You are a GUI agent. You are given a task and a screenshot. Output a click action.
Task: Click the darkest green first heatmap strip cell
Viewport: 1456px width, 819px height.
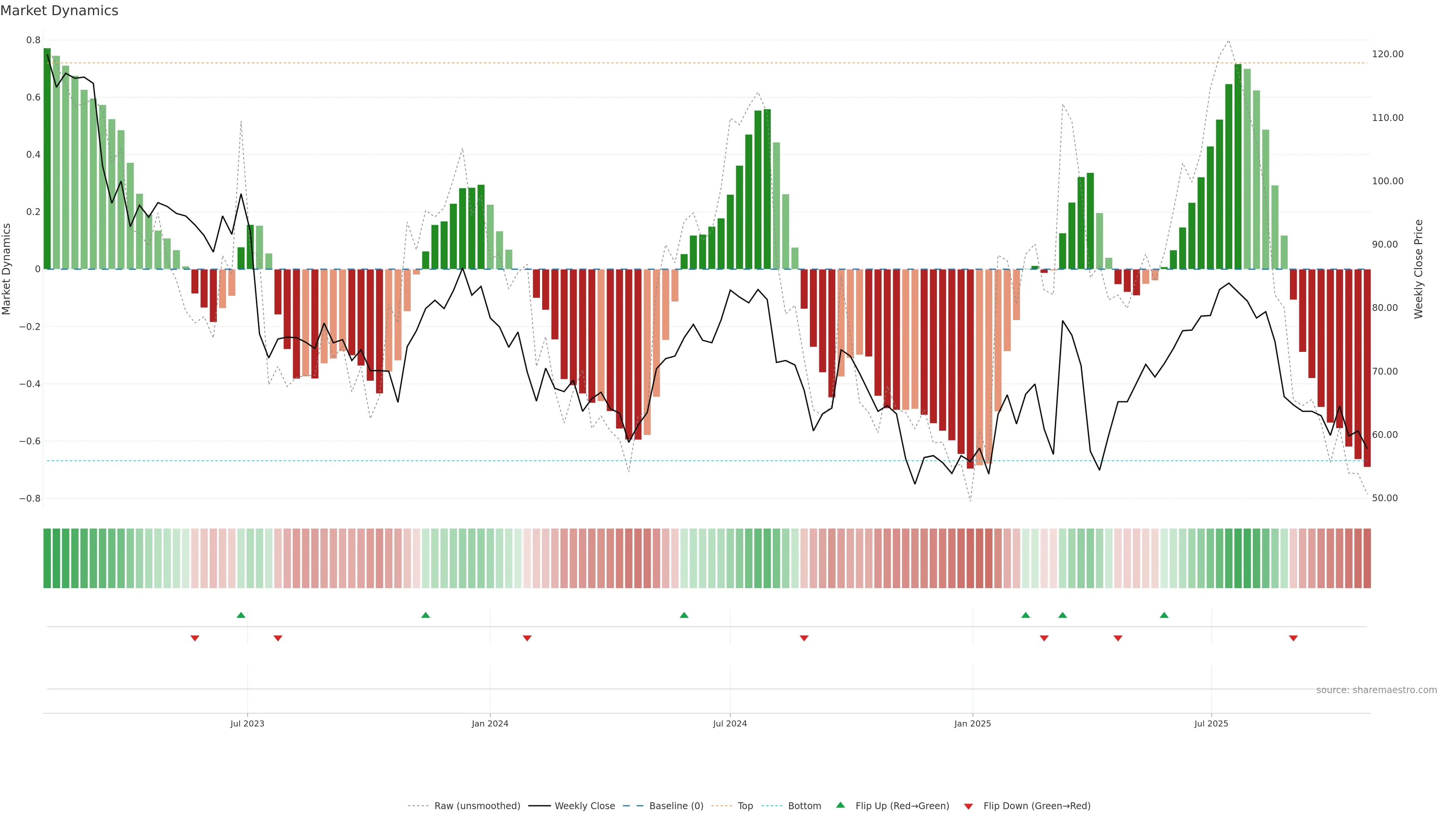pos(47,558)
